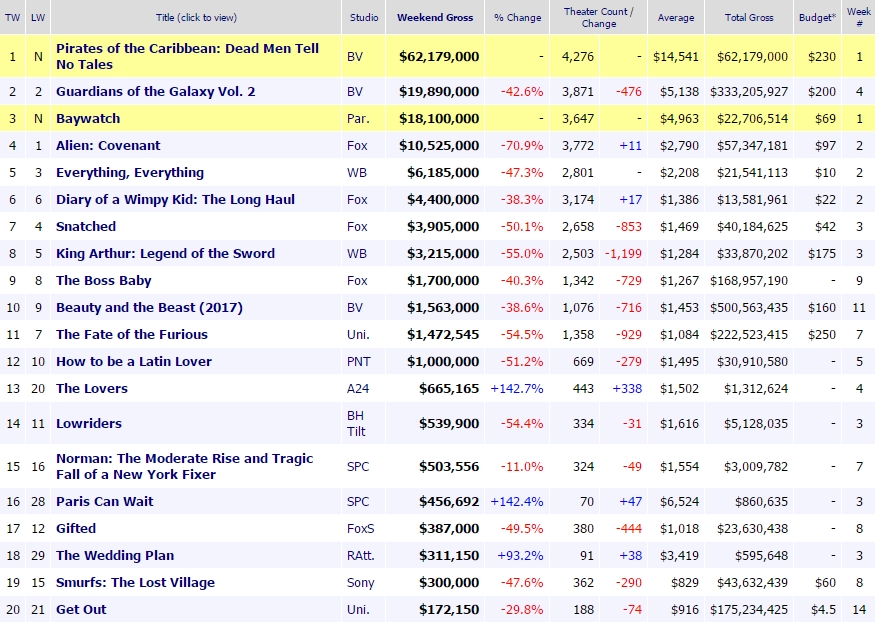Open Beauty and the Beast (2017) link
The height and width of the screenshot is (622, 875).
tap(149, 307)
